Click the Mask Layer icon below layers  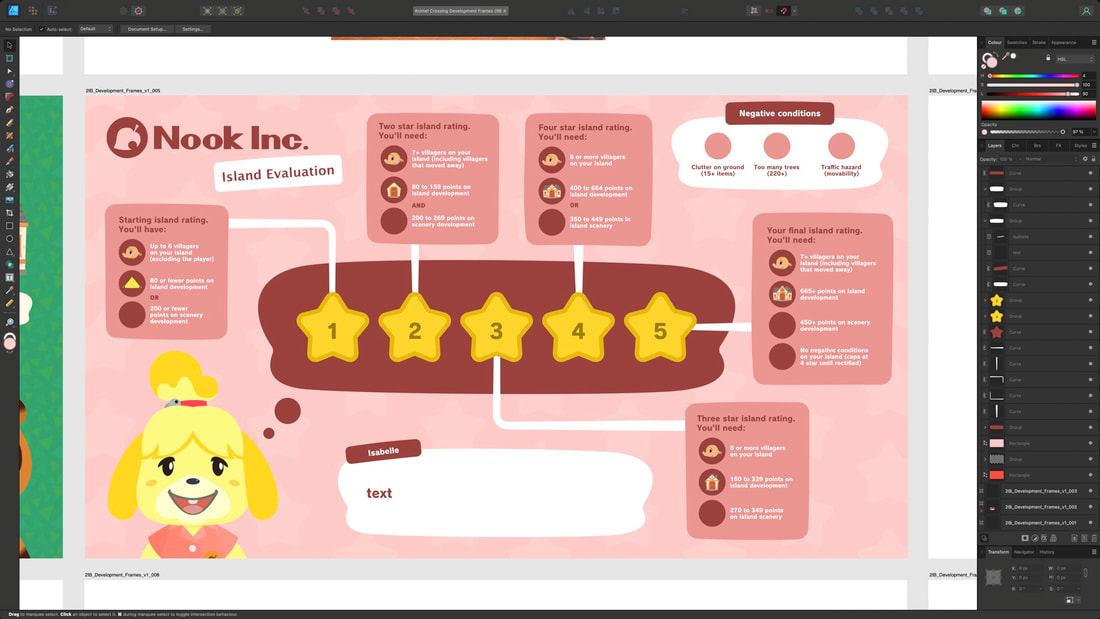1025,538
